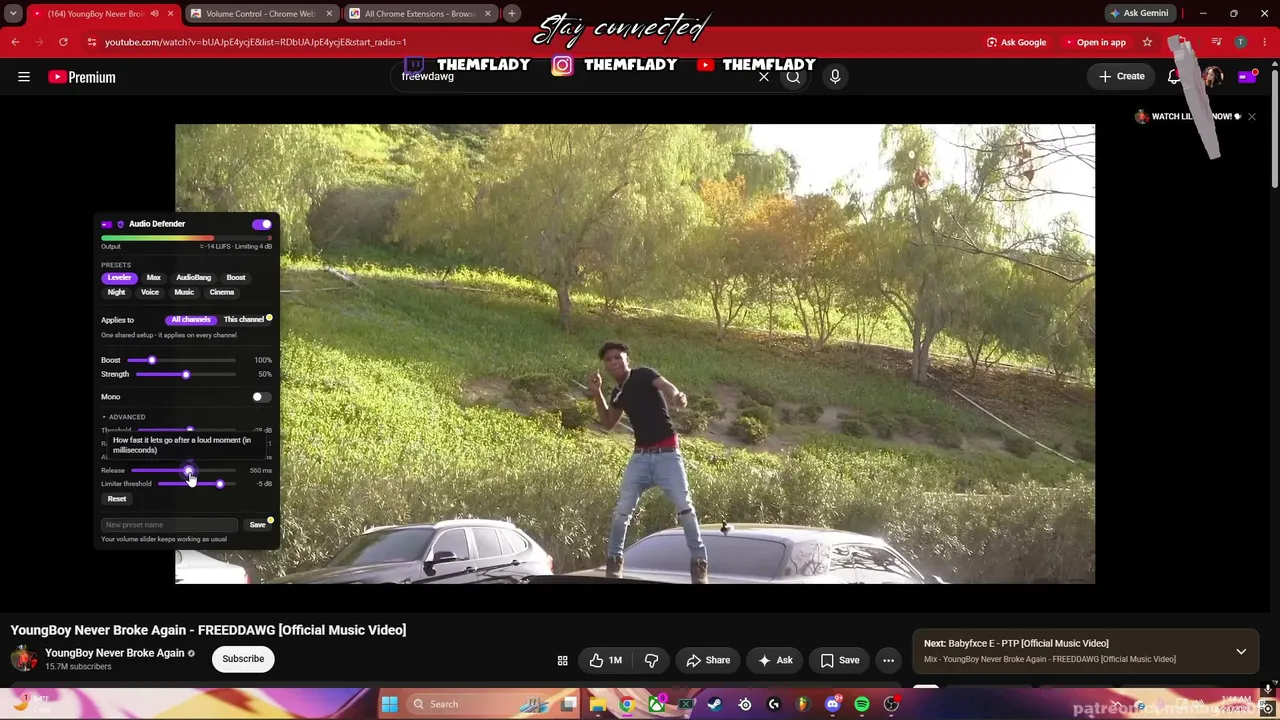
Task: Open the Chrome tab search dropdown
Action: tap(13, 14)
